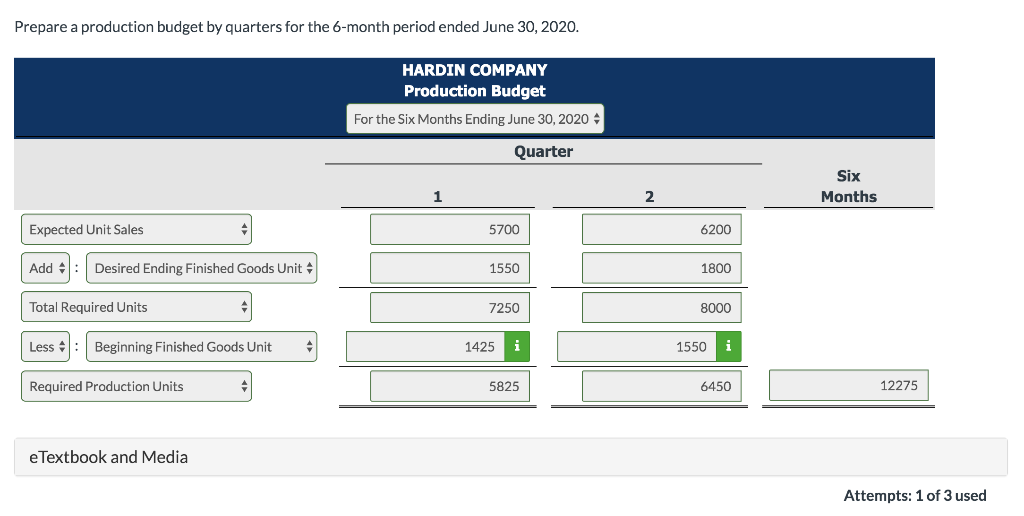Click the Quarter column group header
1024x516 pixels.
tap(543, 152)
